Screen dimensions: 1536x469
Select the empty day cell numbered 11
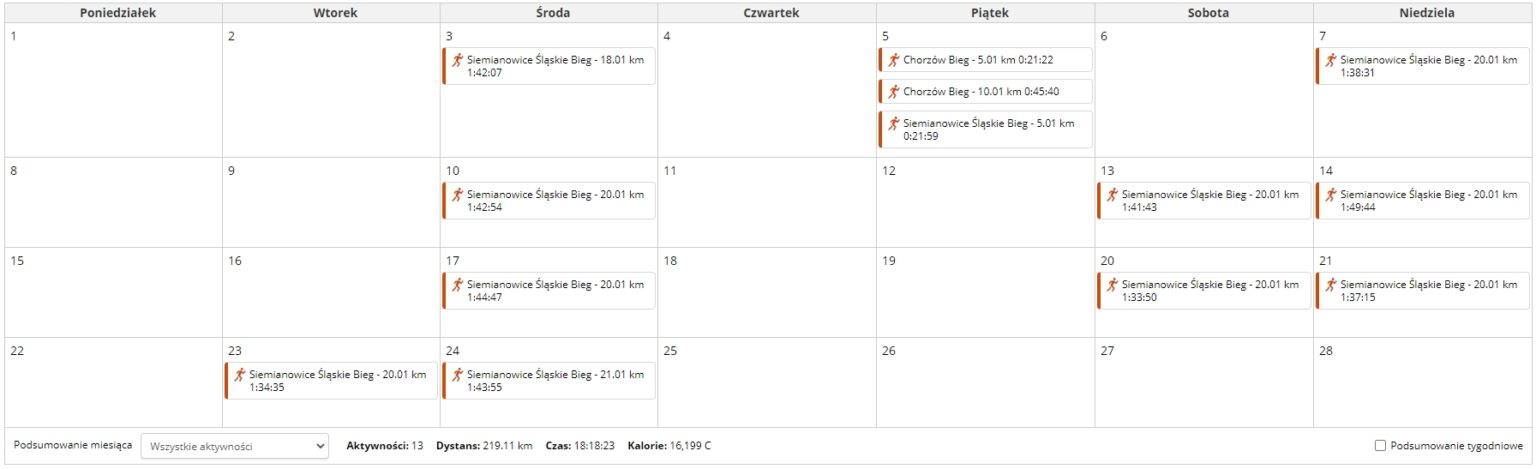767,203
